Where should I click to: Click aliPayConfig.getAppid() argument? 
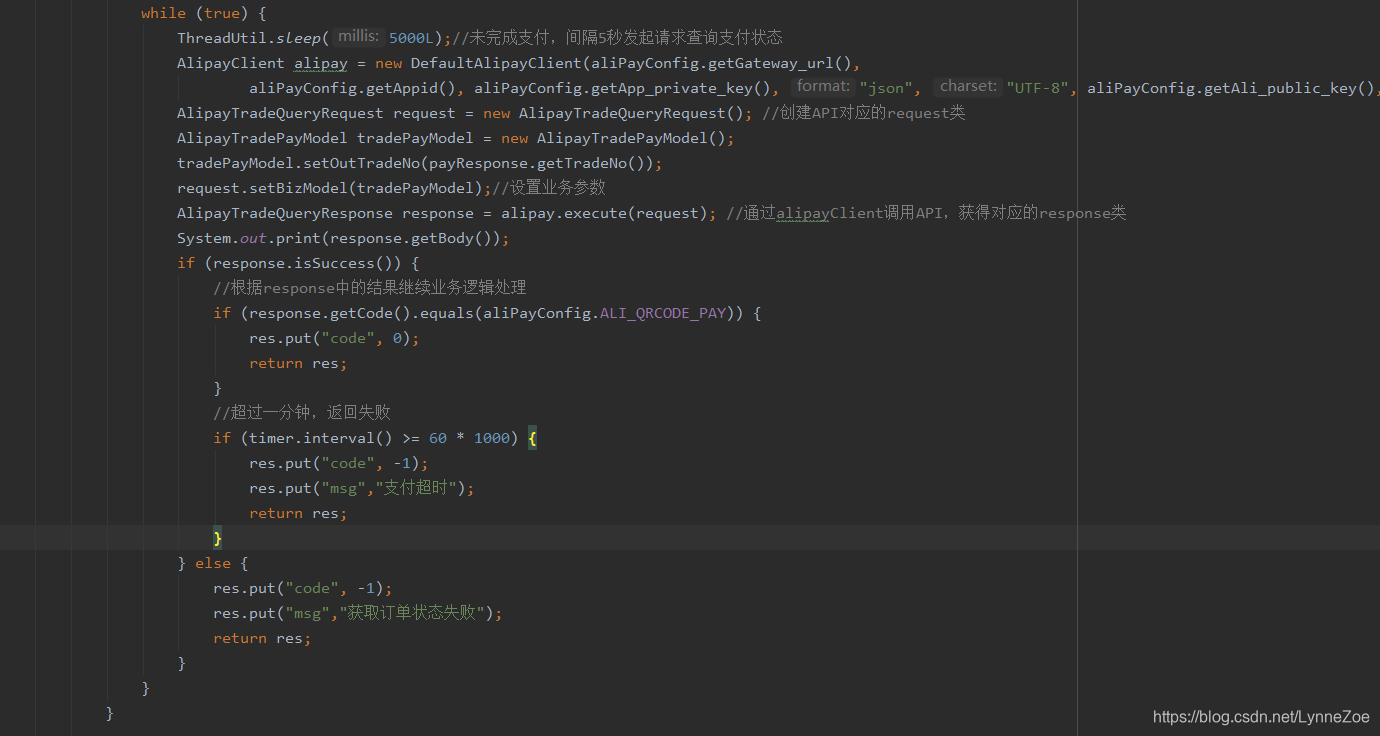[353, 88]
